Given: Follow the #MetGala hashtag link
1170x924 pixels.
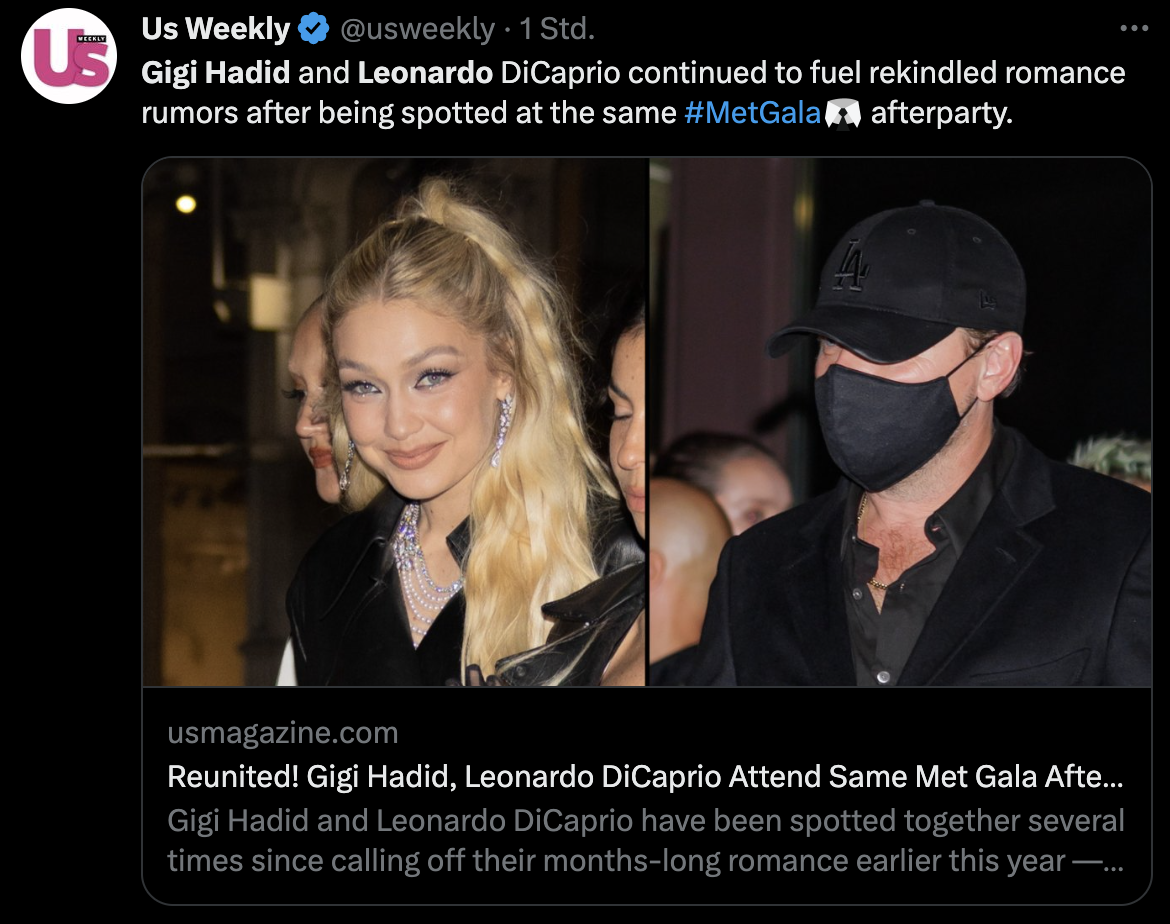Looking at the screenshot, I should coord(752,113).
